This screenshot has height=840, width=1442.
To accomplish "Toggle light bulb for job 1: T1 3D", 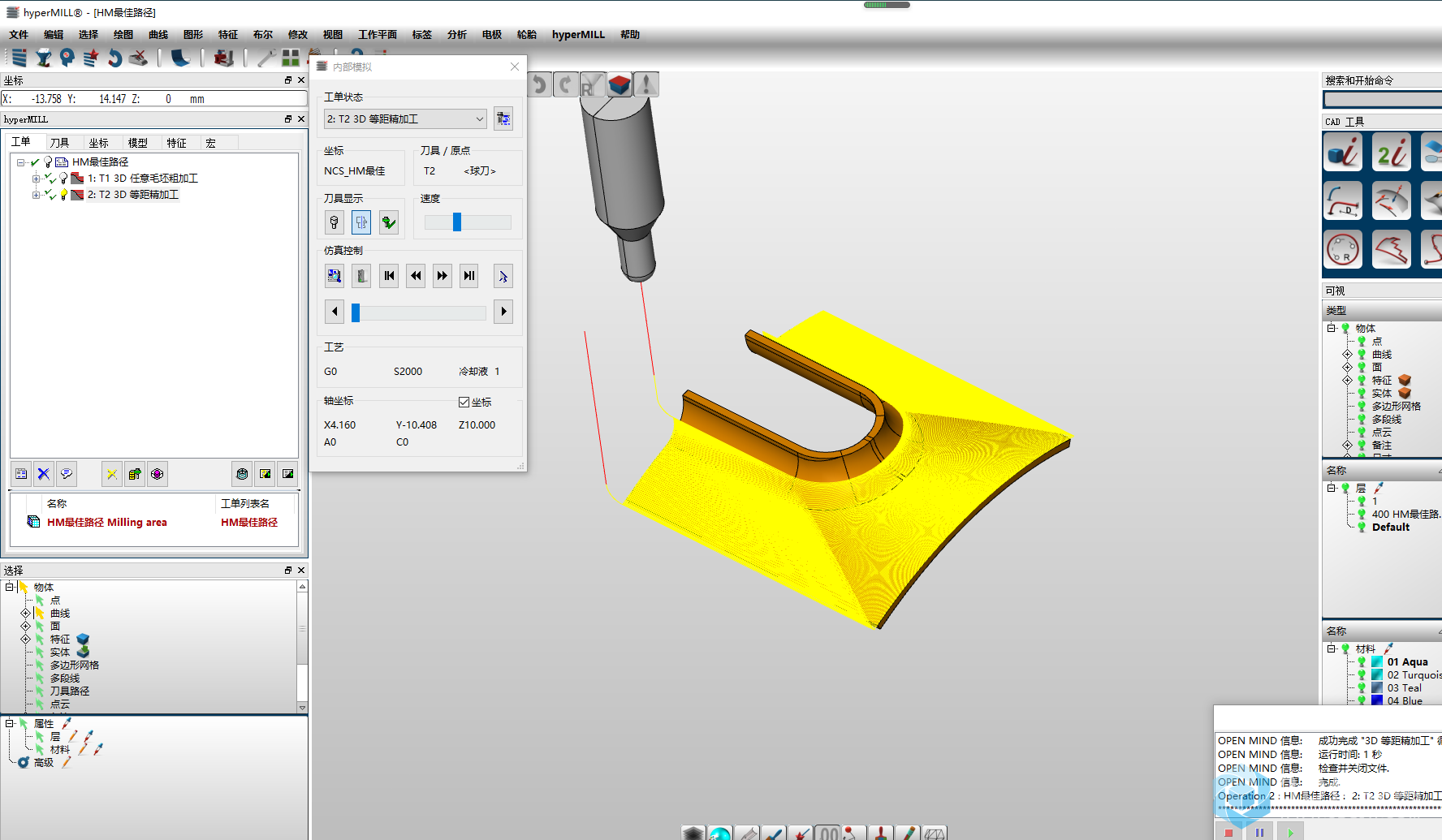I will (63, 179).
